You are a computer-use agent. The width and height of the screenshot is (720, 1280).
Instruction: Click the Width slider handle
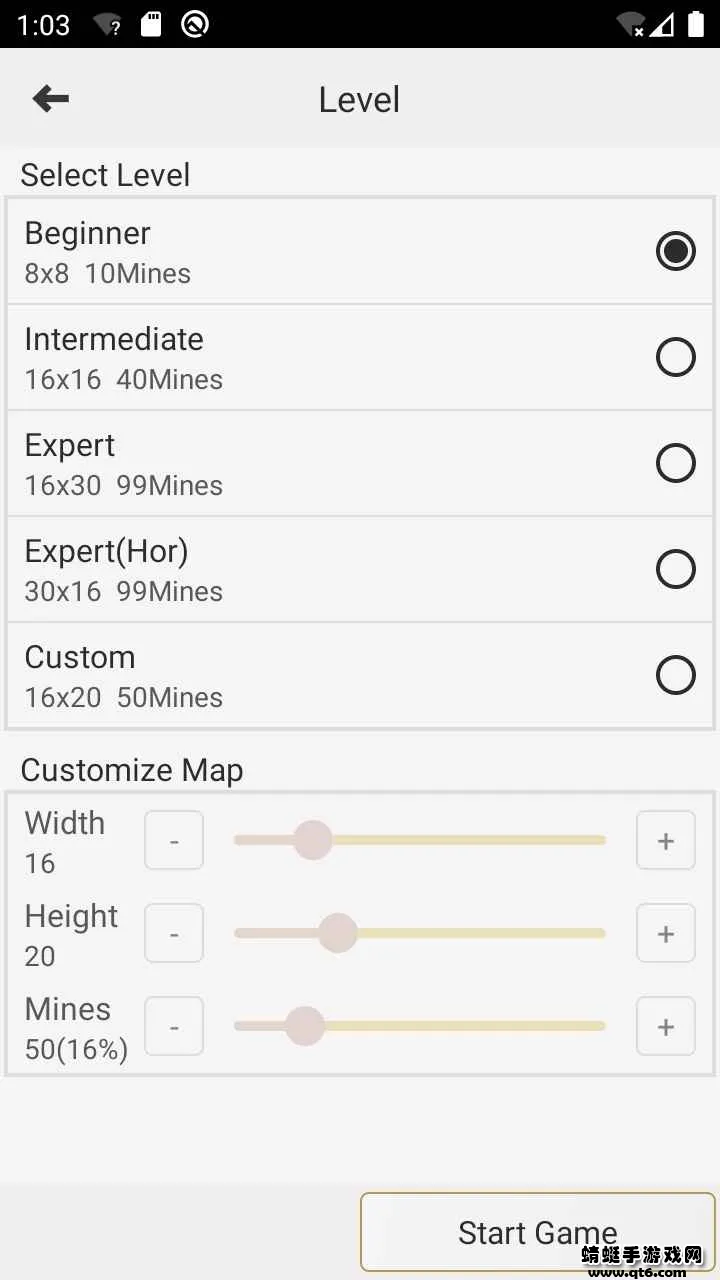[313, 841]
